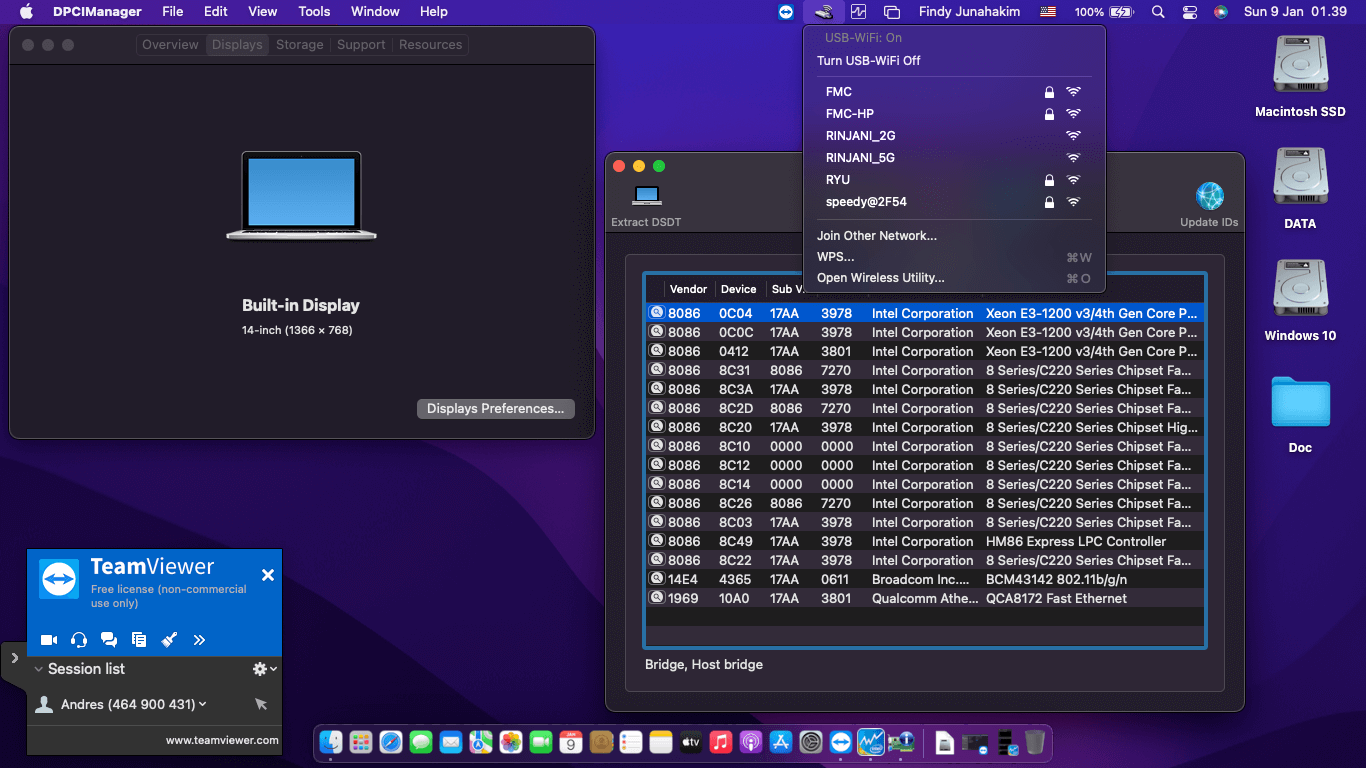The height and width of the screenshot is (768, 1366).
Task: Click the remote control cursor icon for Andres
Action: [261, 705]
